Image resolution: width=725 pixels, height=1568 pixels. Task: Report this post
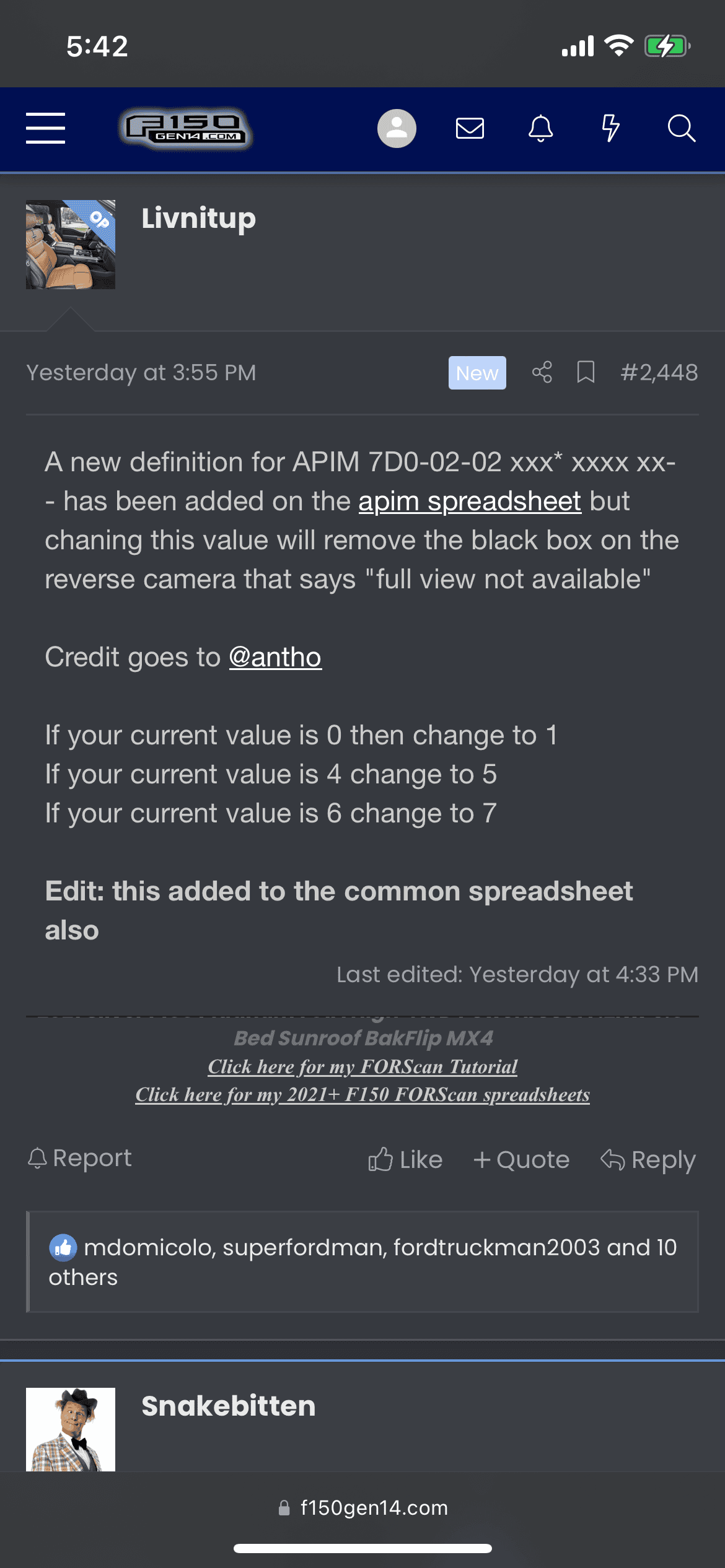(80, 1158)
